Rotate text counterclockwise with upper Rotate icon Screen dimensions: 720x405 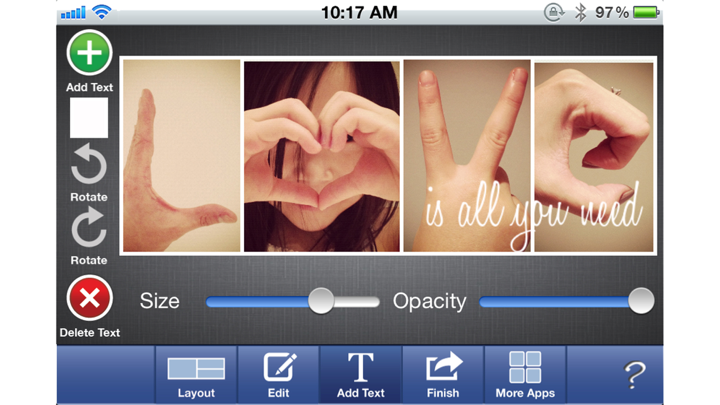click(89, 163)
